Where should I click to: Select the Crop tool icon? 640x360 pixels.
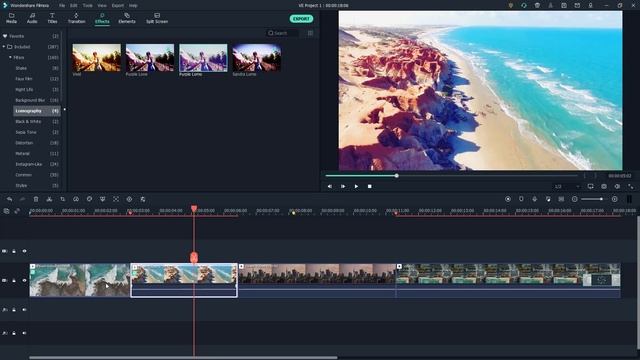point(62,199)
